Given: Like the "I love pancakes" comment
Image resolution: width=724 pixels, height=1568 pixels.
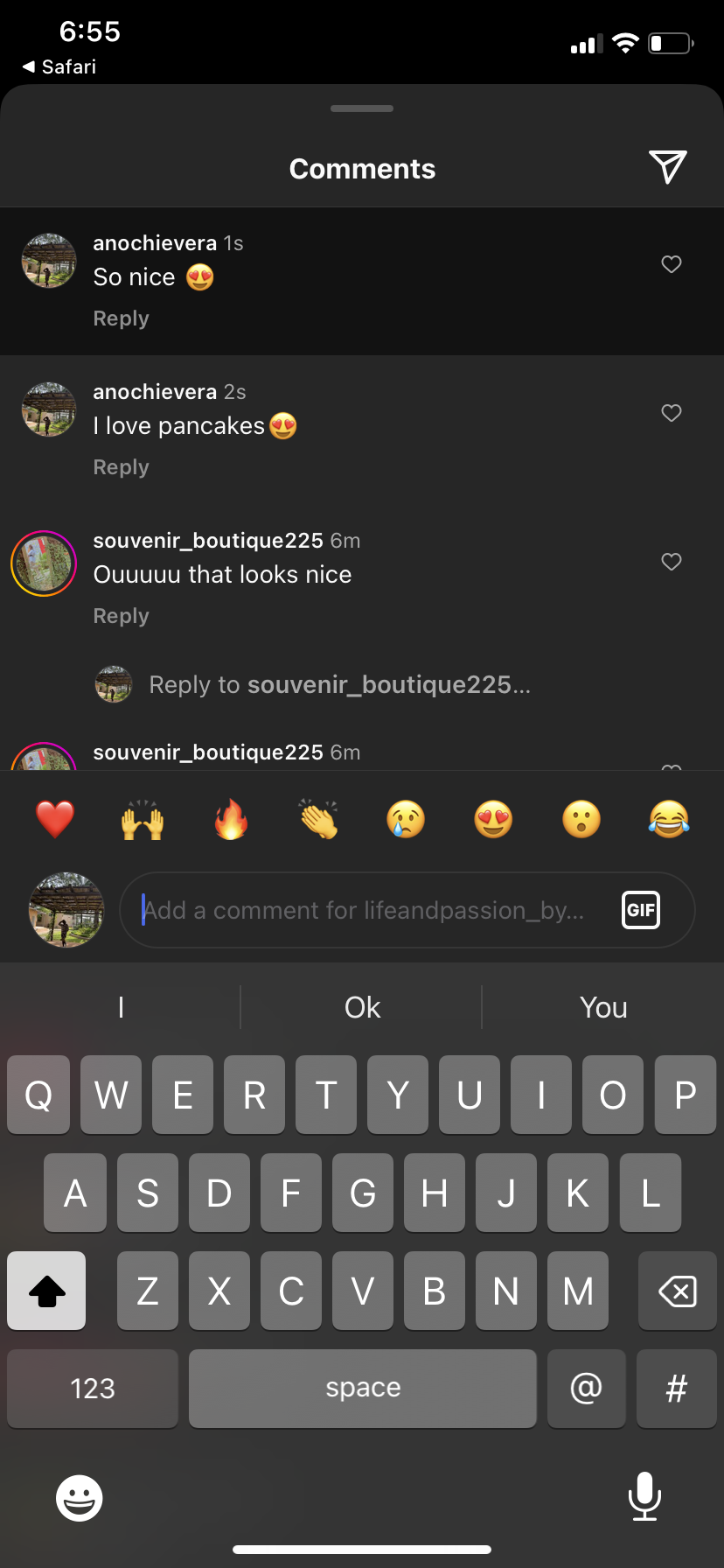Looking at the screenshot, I should point(671,413).
